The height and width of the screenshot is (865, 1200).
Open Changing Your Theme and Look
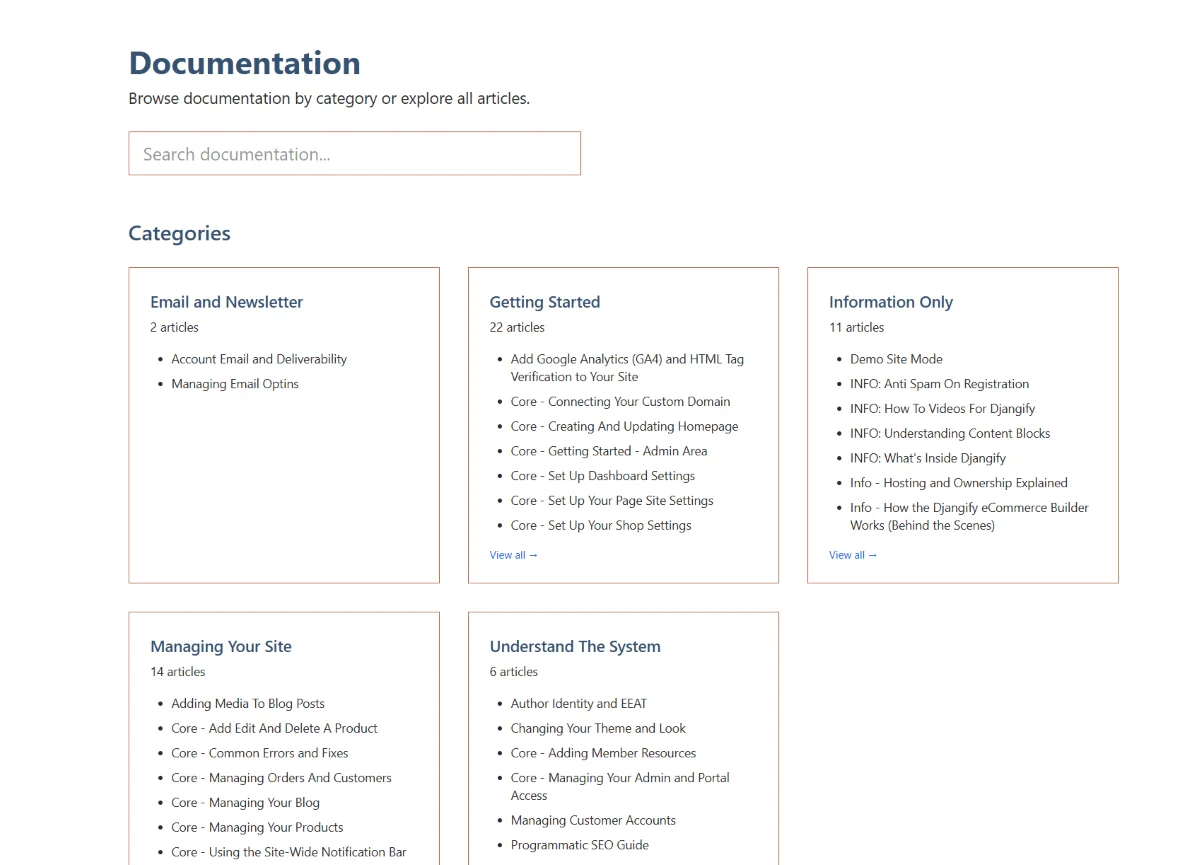pyautogui.click(x=598, y=728)
